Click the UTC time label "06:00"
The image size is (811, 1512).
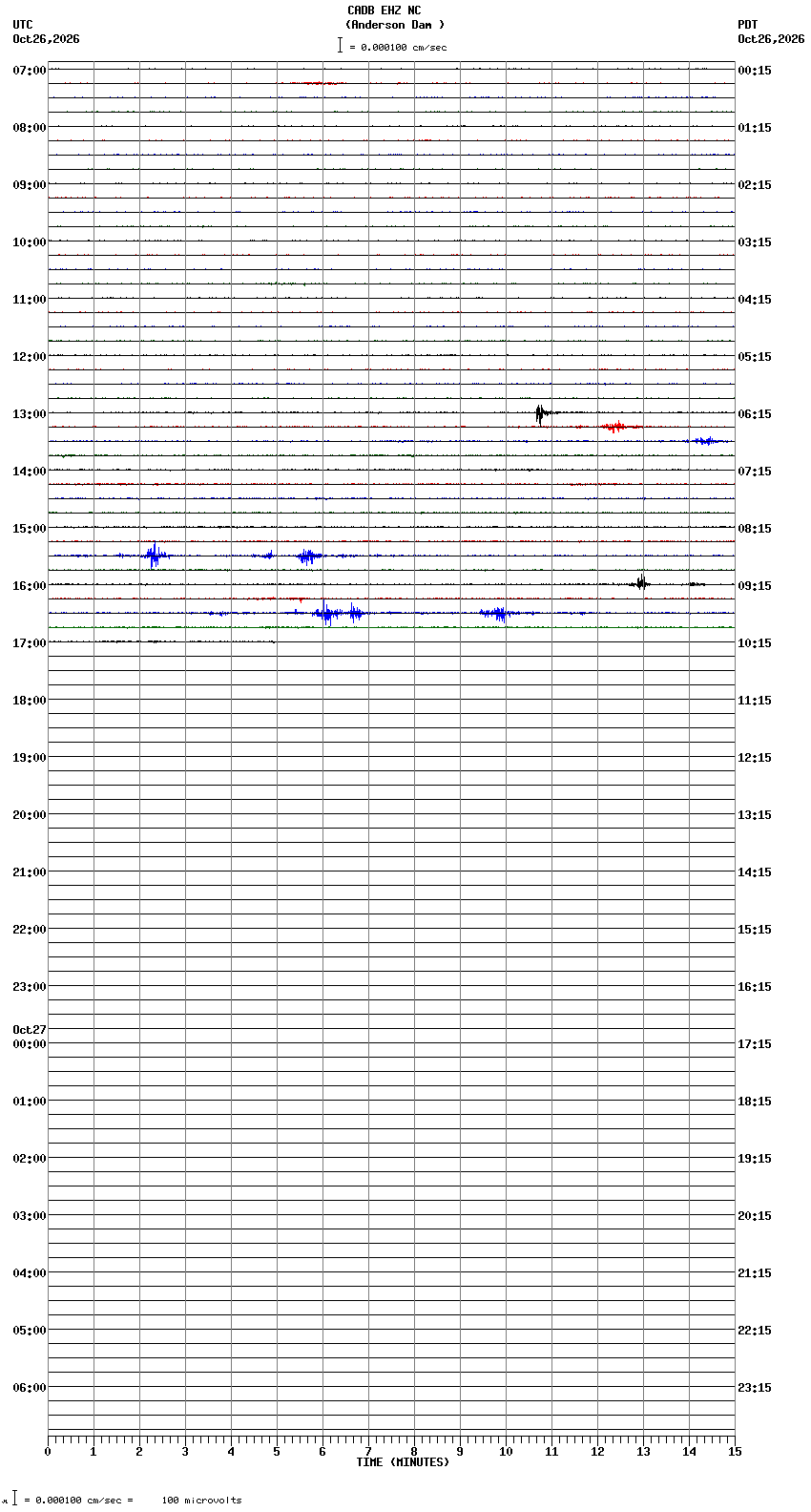(29, 1388)
